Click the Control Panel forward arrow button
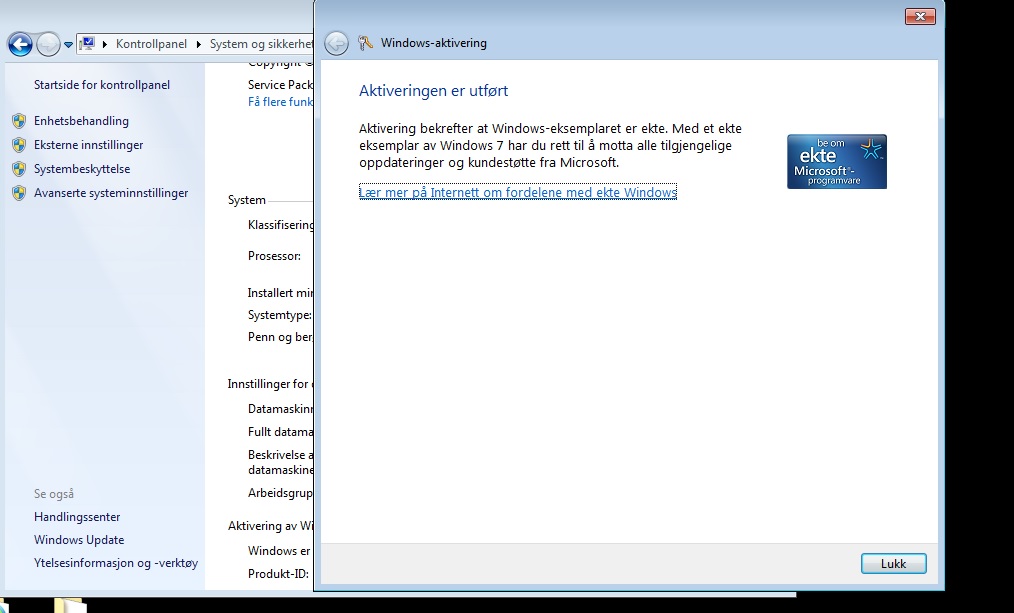 point(49,44)
